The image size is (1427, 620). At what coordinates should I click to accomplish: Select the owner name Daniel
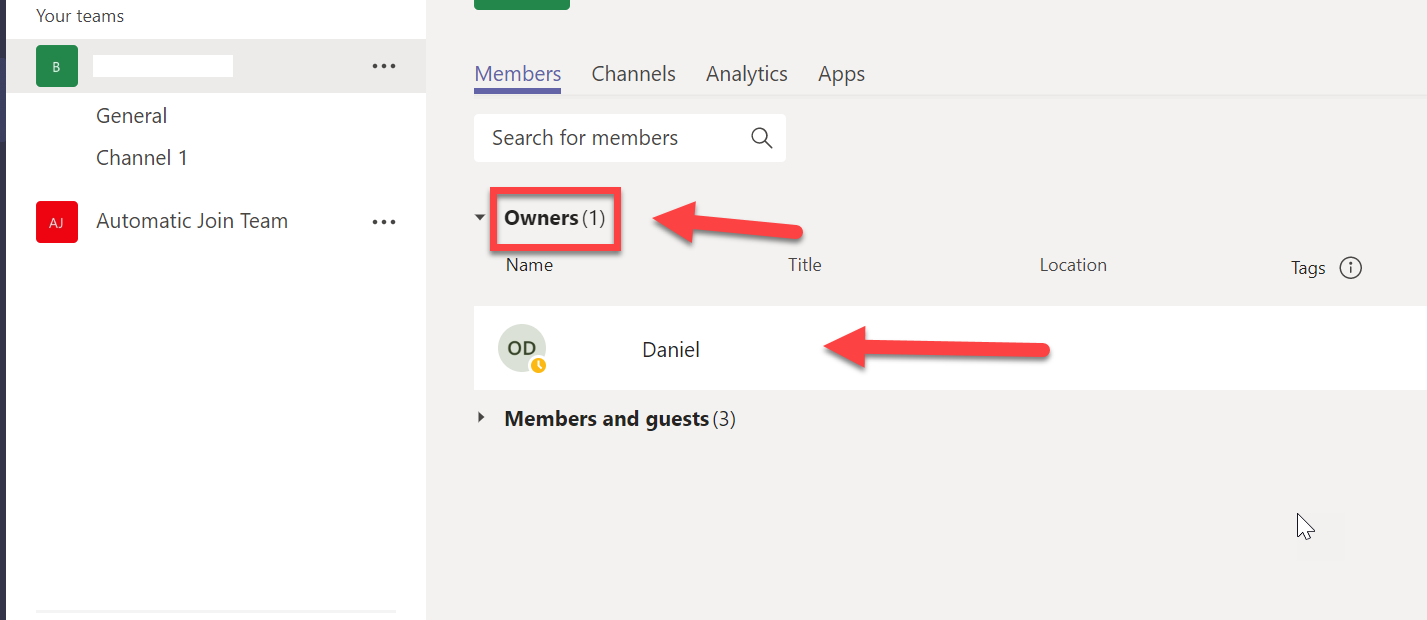tap(671, 350)
